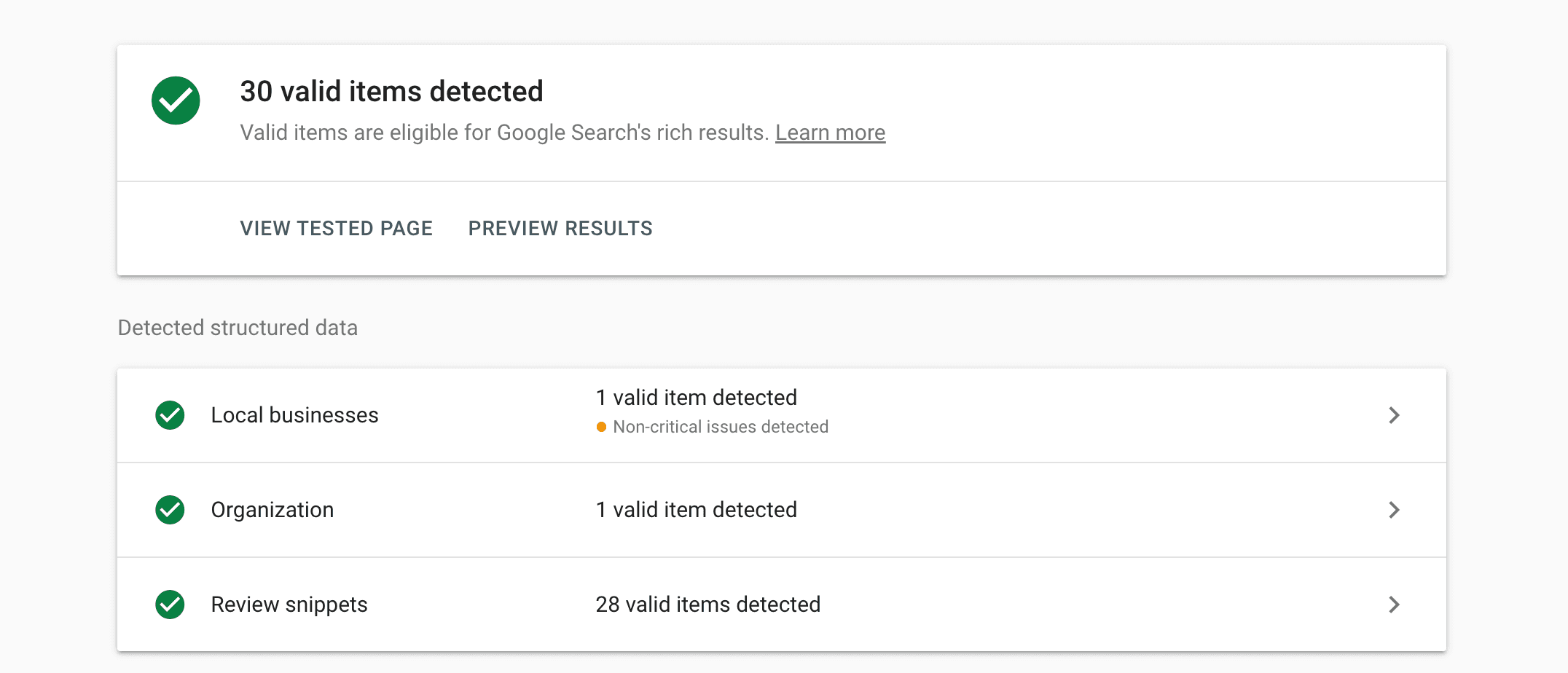This screenshot has width=1568, height=673.
Task: Expand the Review snippets results
Action: (1395, 605)
